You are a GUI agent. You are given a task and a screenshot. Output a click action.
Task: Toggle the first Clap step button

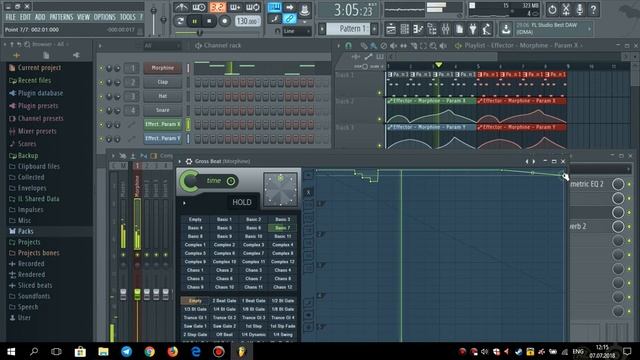[198, 83]
